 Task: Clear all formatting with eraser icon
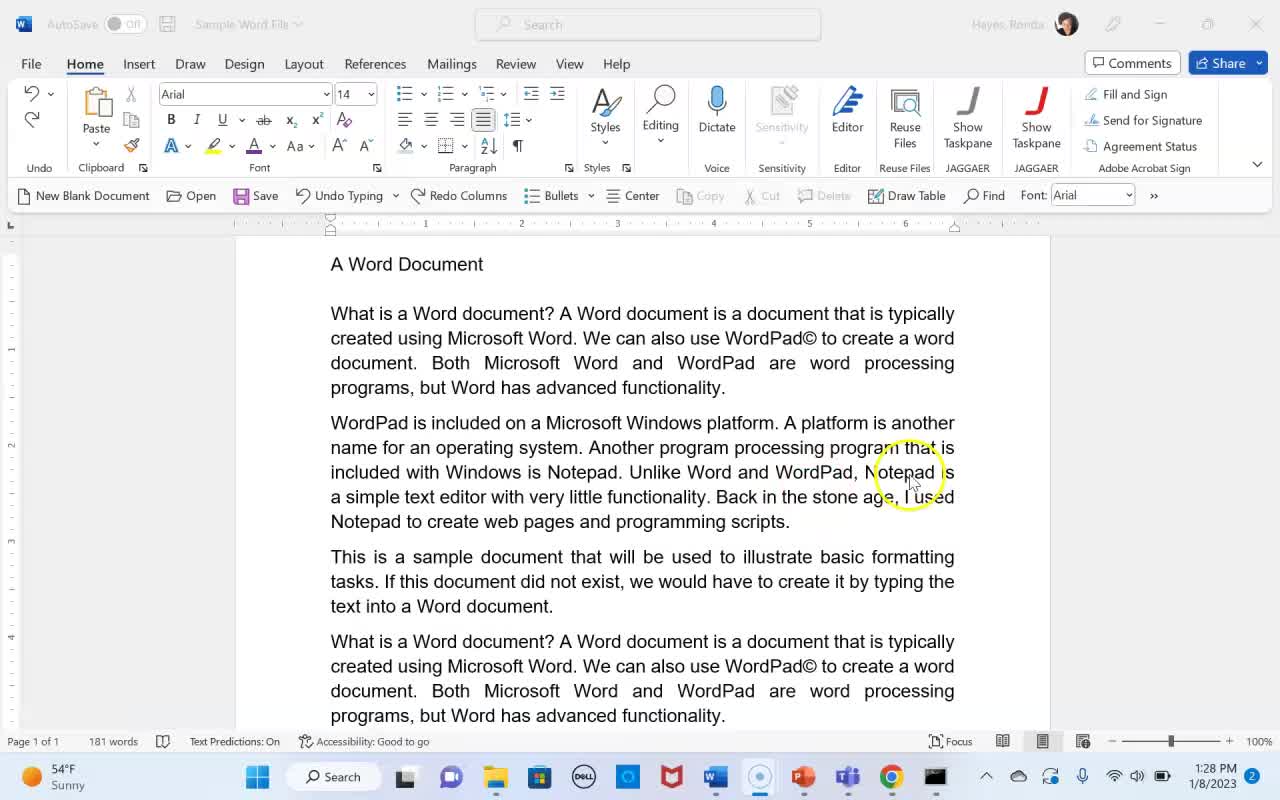tap(344, 120)
